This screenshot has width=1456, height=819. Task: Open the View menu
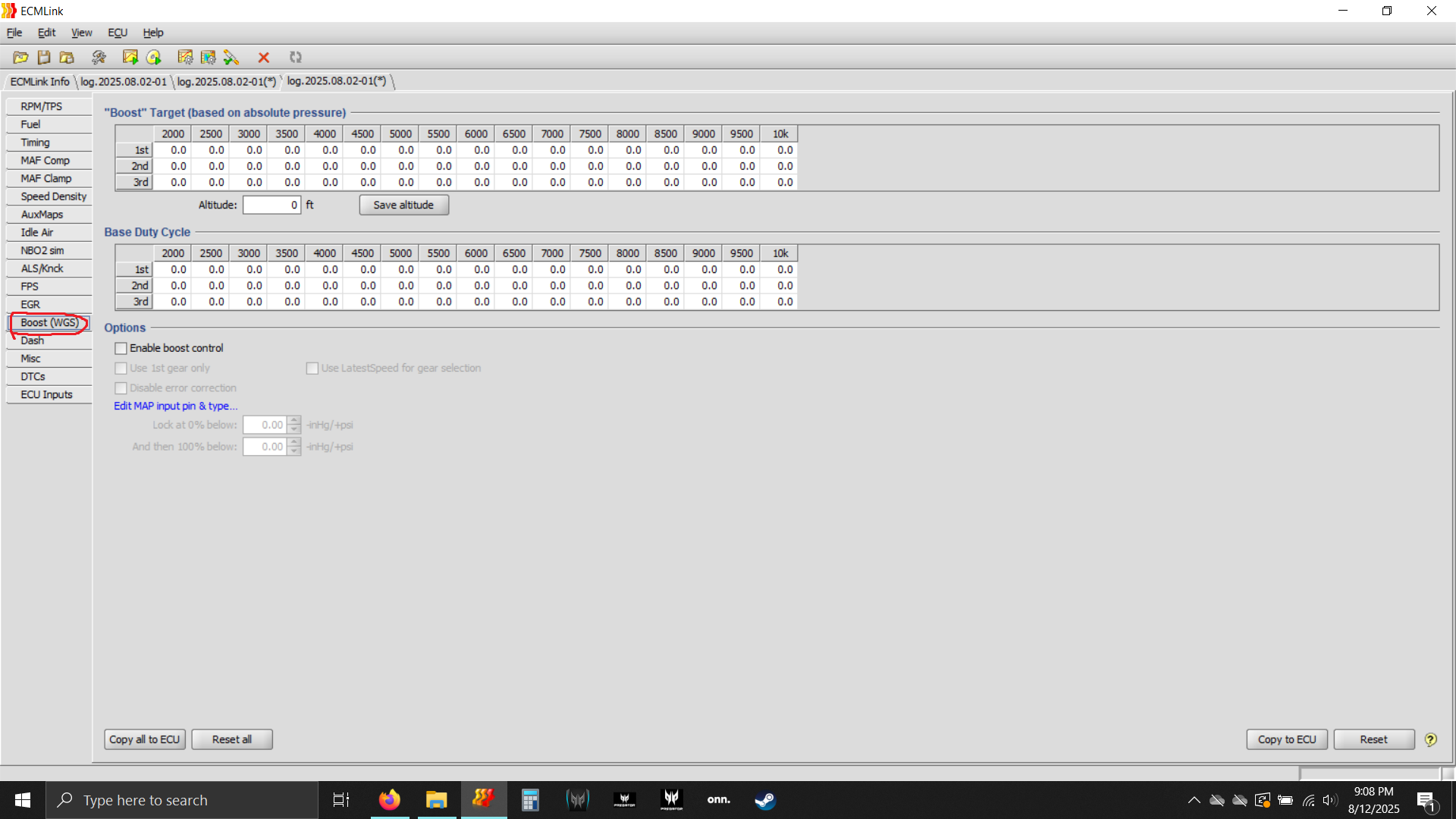click(81, 33)
